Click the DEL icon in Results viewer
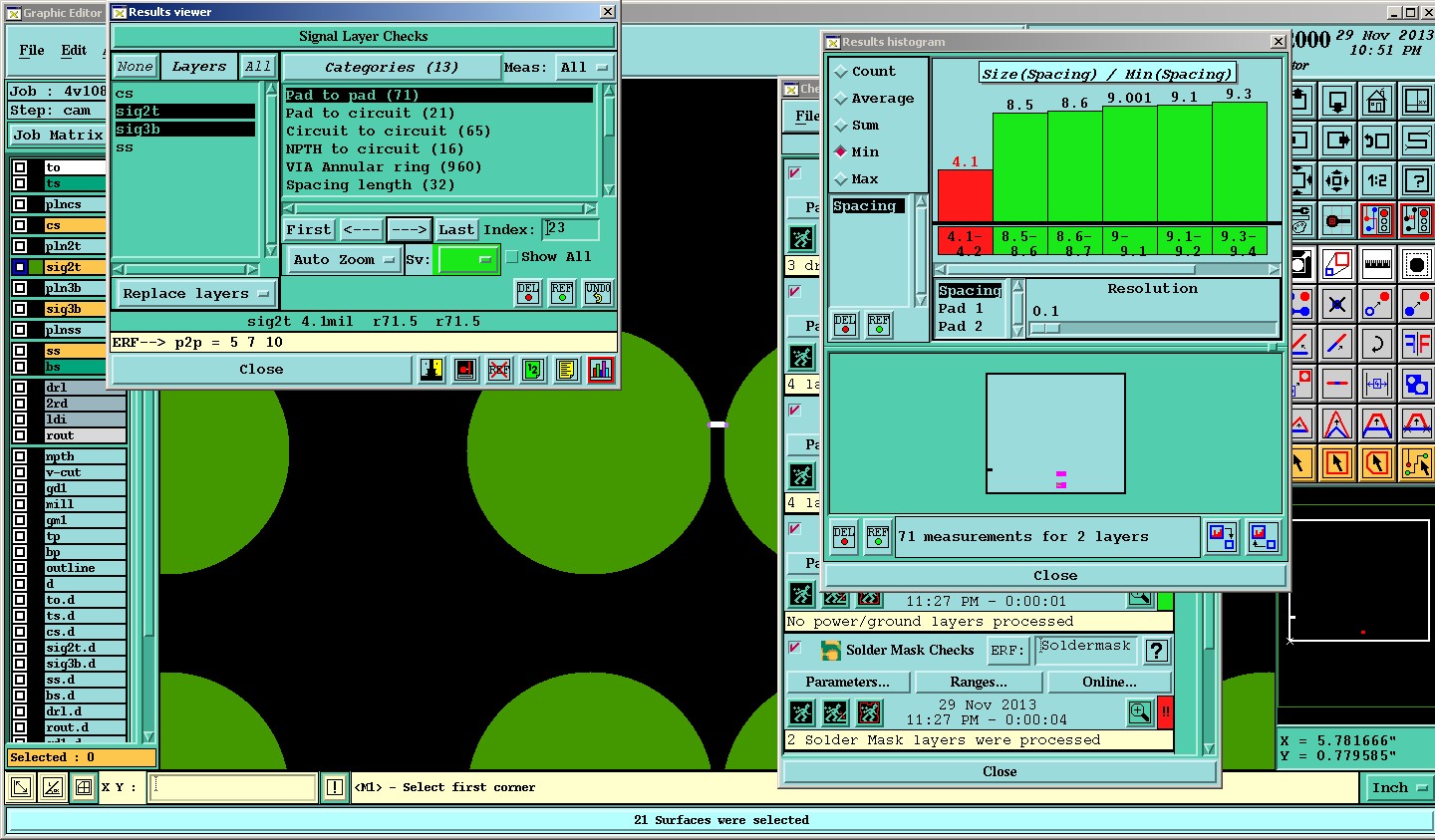 click(528, 293)
